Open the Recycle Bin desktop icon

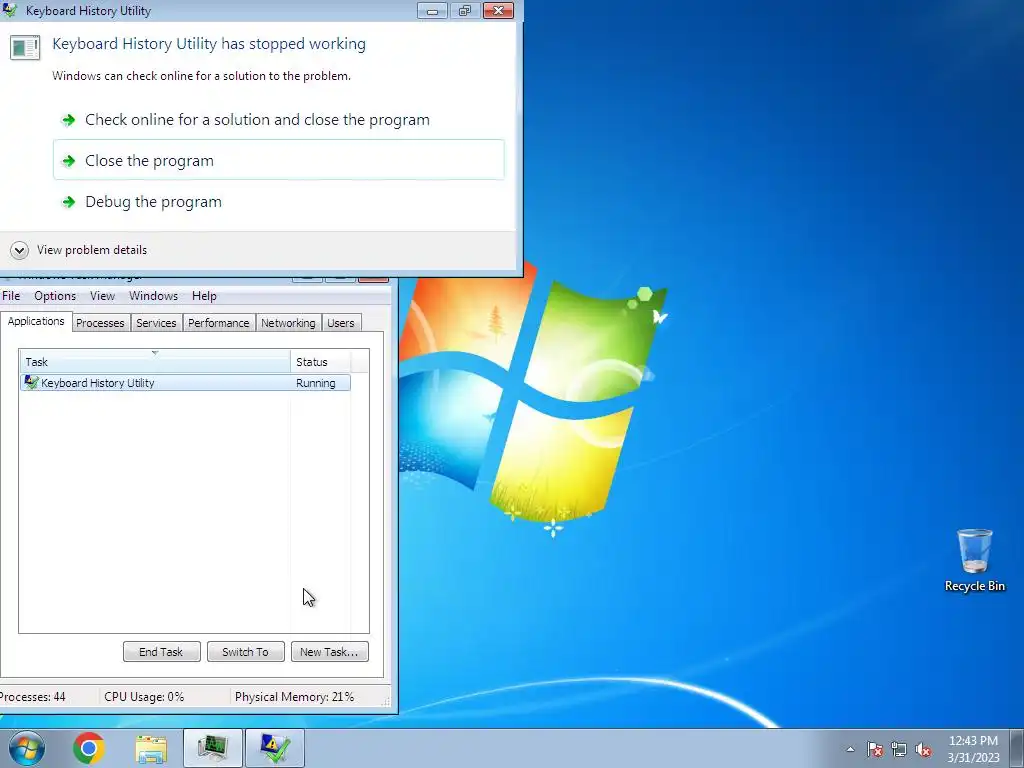coord(974,560)
